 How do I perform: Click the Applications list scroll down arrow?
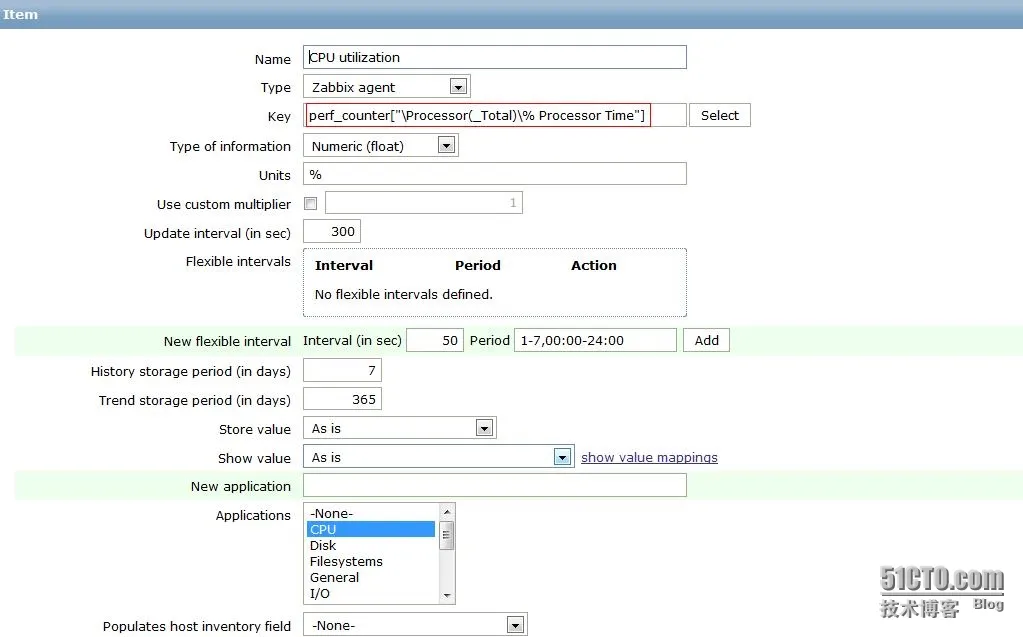(447, 595)
